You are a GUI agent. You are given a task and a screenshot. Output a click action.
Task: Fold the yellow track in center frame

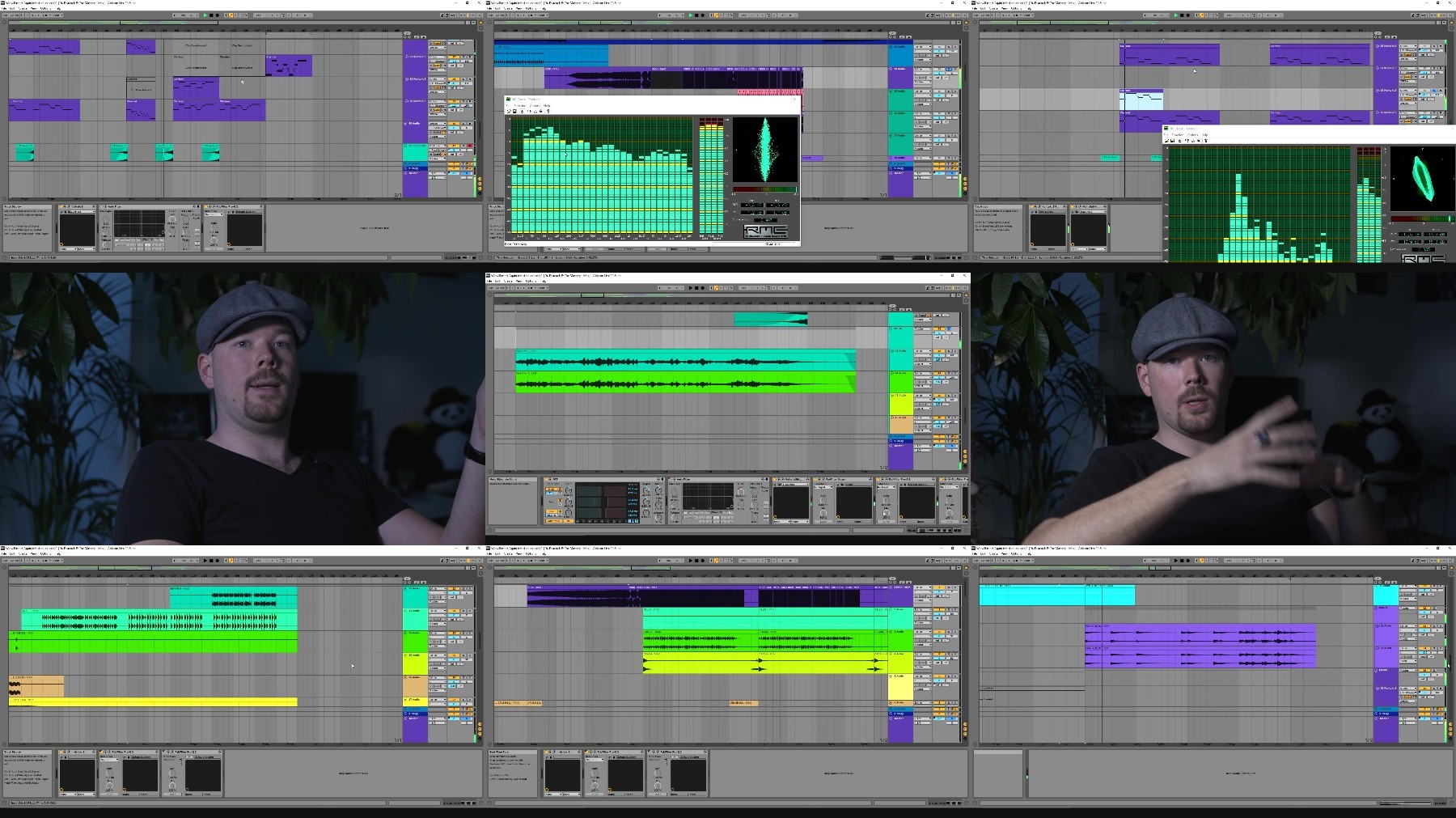tap(892, 395)
